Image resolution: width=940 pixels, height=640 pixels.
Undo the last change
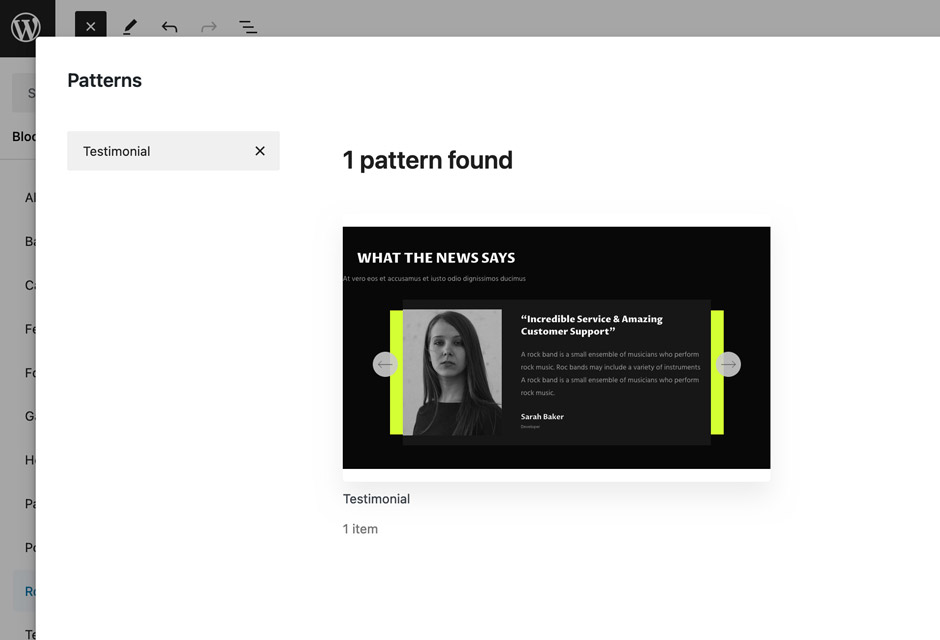(x=169, y=27)
